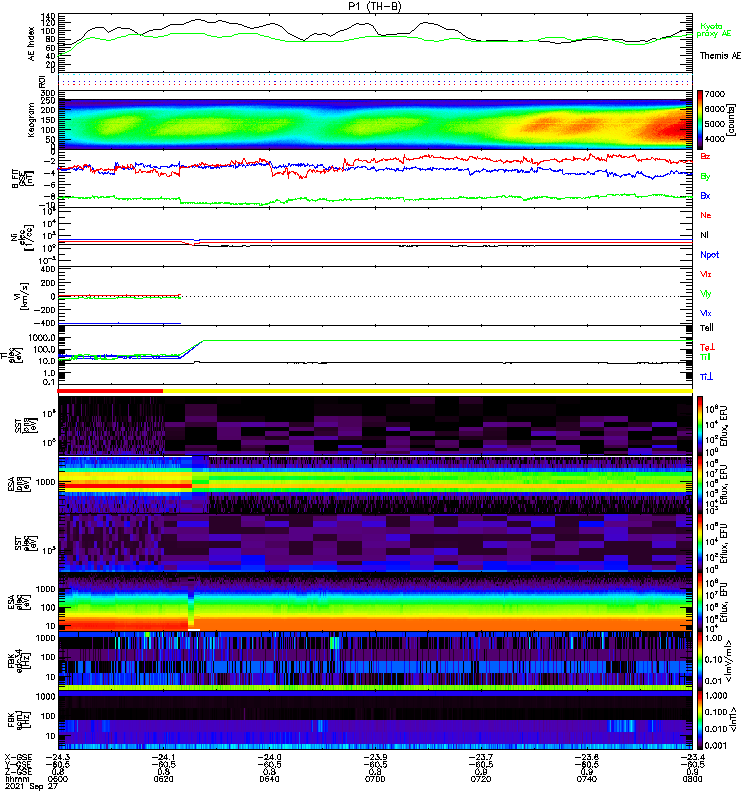Image resolution: width=750 pixels, height=800 pixels.
Task: Click the "140" tick on the AE Index axis
Action: pos(49,17)
